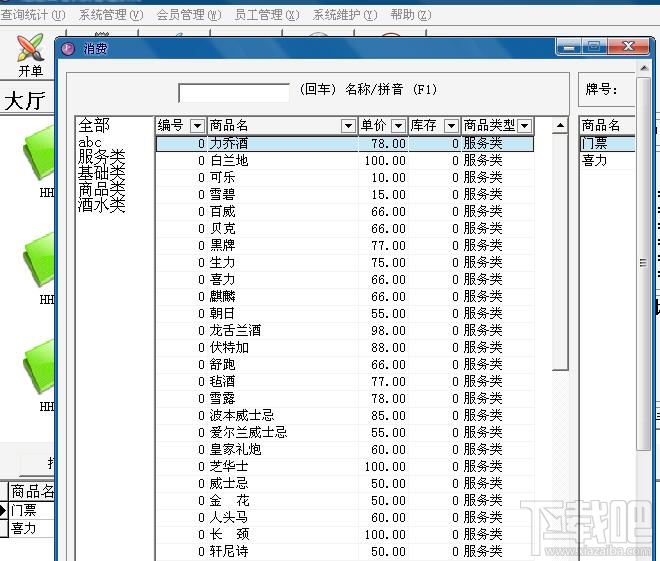The image size is (660, 561).
Task: Select the 龙舌兰酒 product row
Action: 345,330
